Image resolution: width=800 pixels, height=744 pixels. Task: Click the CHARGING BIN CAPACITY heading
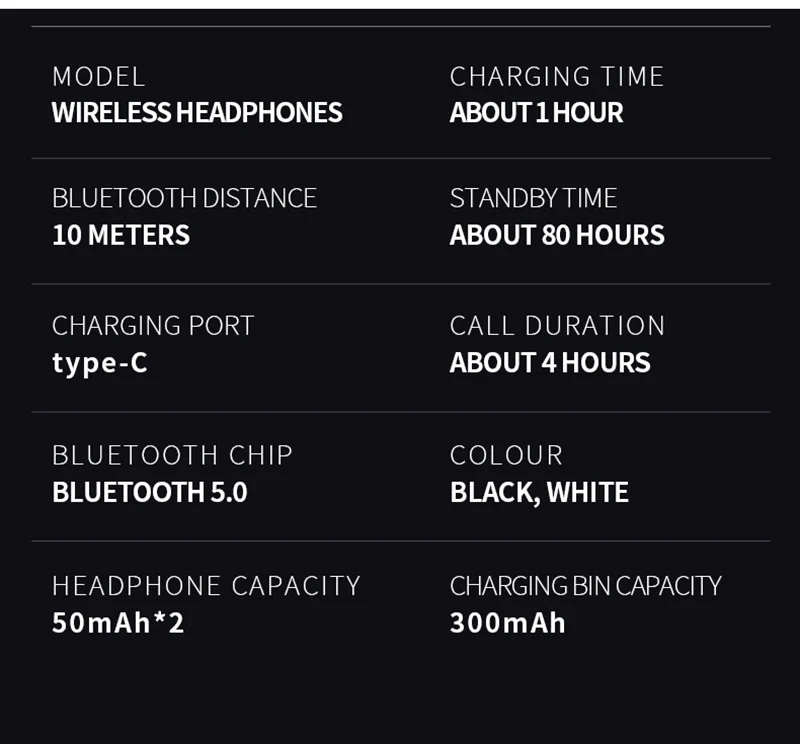586,586
